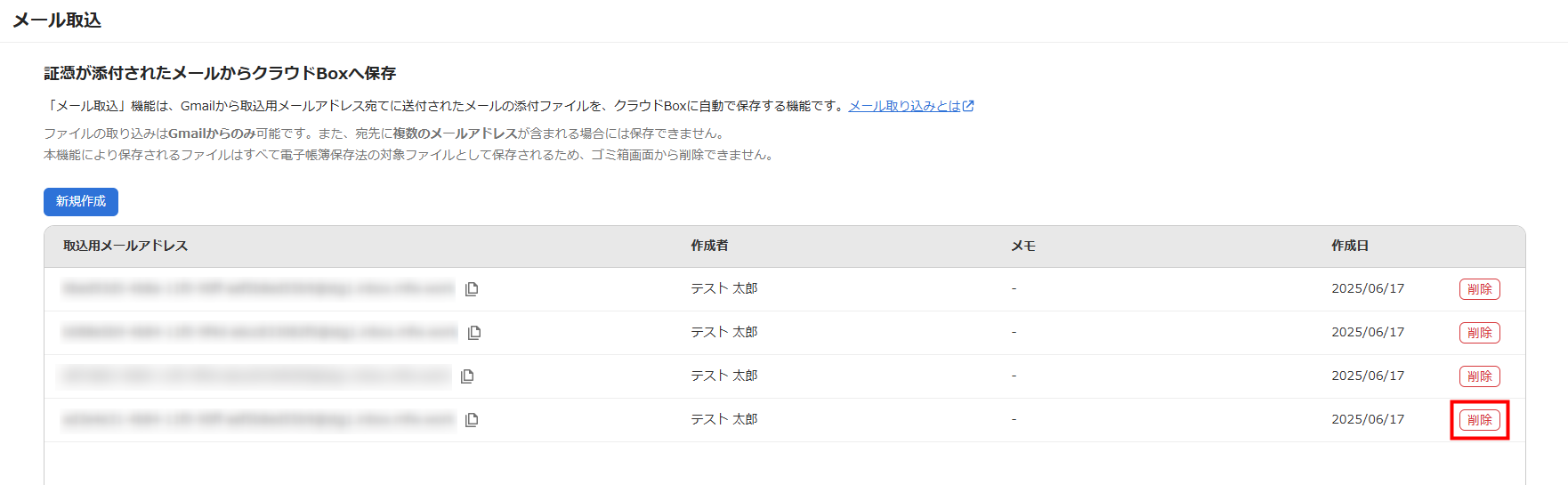The image size is (1568, 485).
Task: Click the external link icon beside メール取り込みとは
Action: tap(968, 106)
